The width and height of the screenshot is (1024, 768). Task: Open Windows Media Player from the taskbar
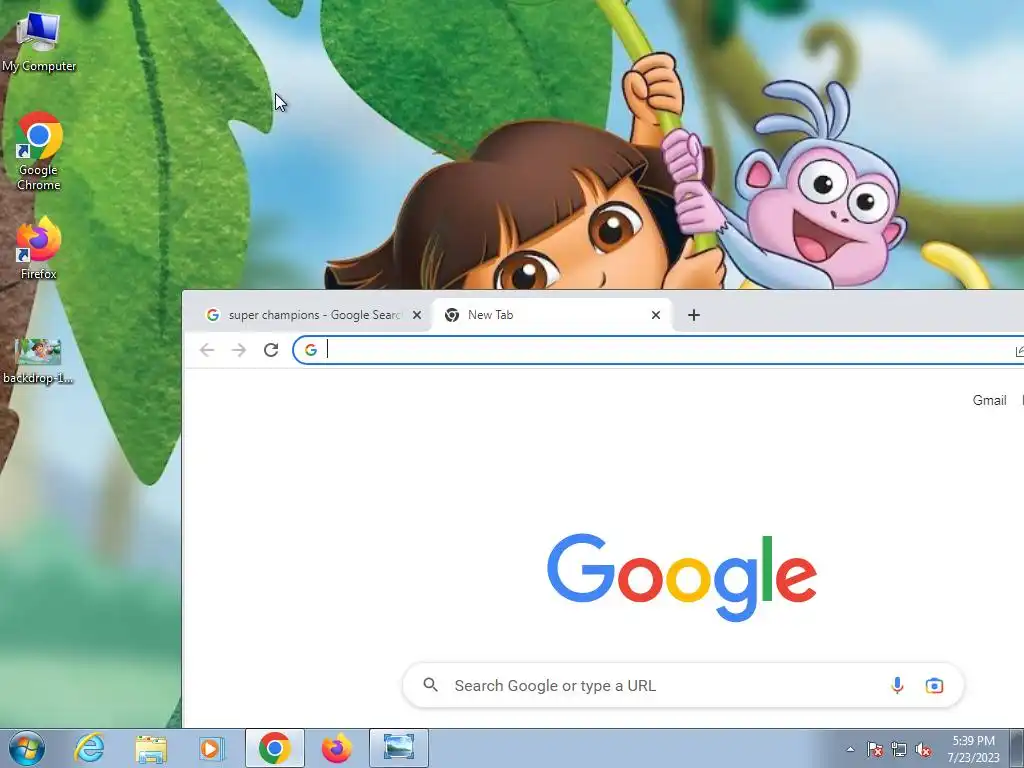pos(212,748)
